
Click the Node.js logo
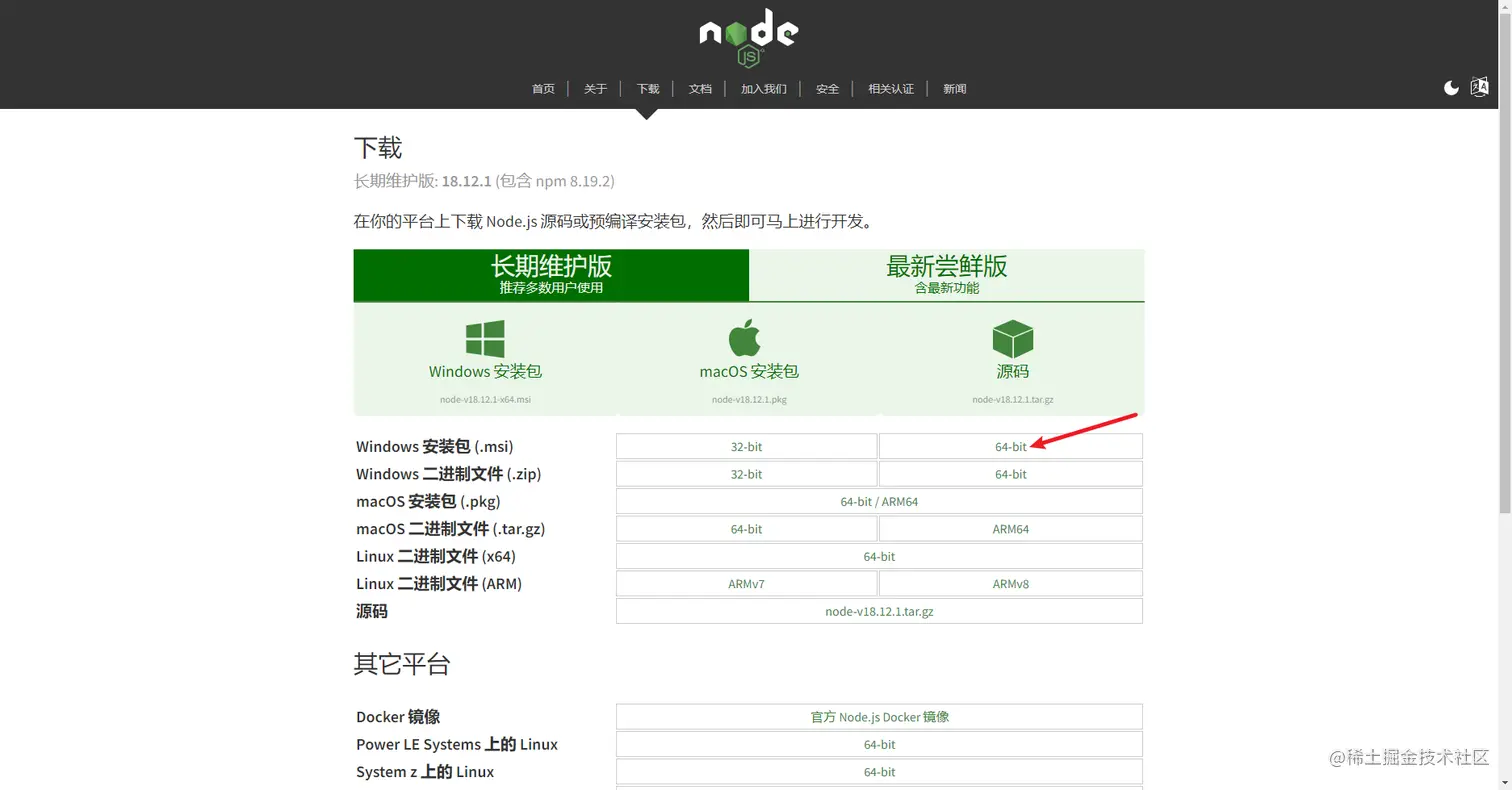(748, 39)
